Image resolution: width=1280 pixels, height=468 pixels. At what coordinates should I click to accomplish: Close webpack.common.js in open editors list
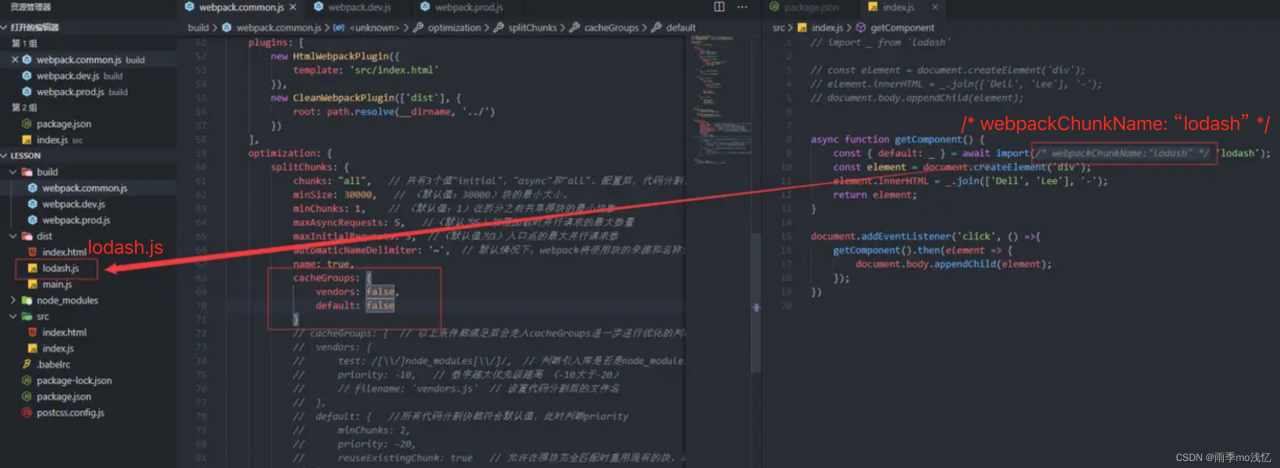[15, 60]
